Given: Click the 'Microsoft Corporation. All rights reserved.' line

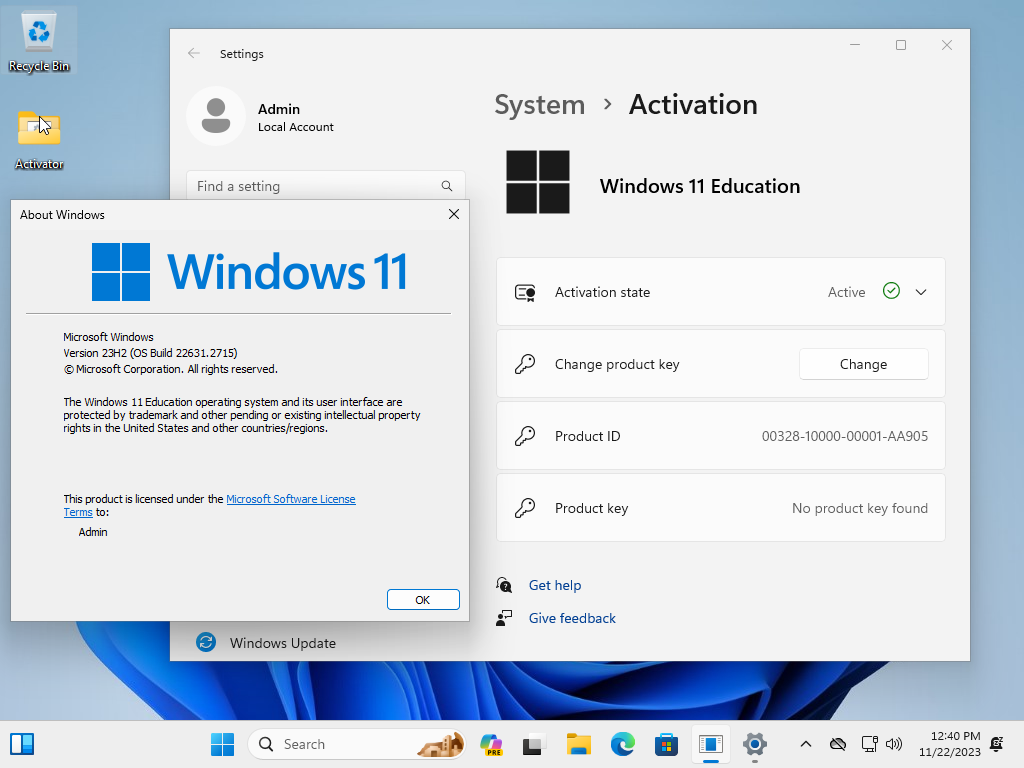Looking at the screenshot, I should (170, 369).
